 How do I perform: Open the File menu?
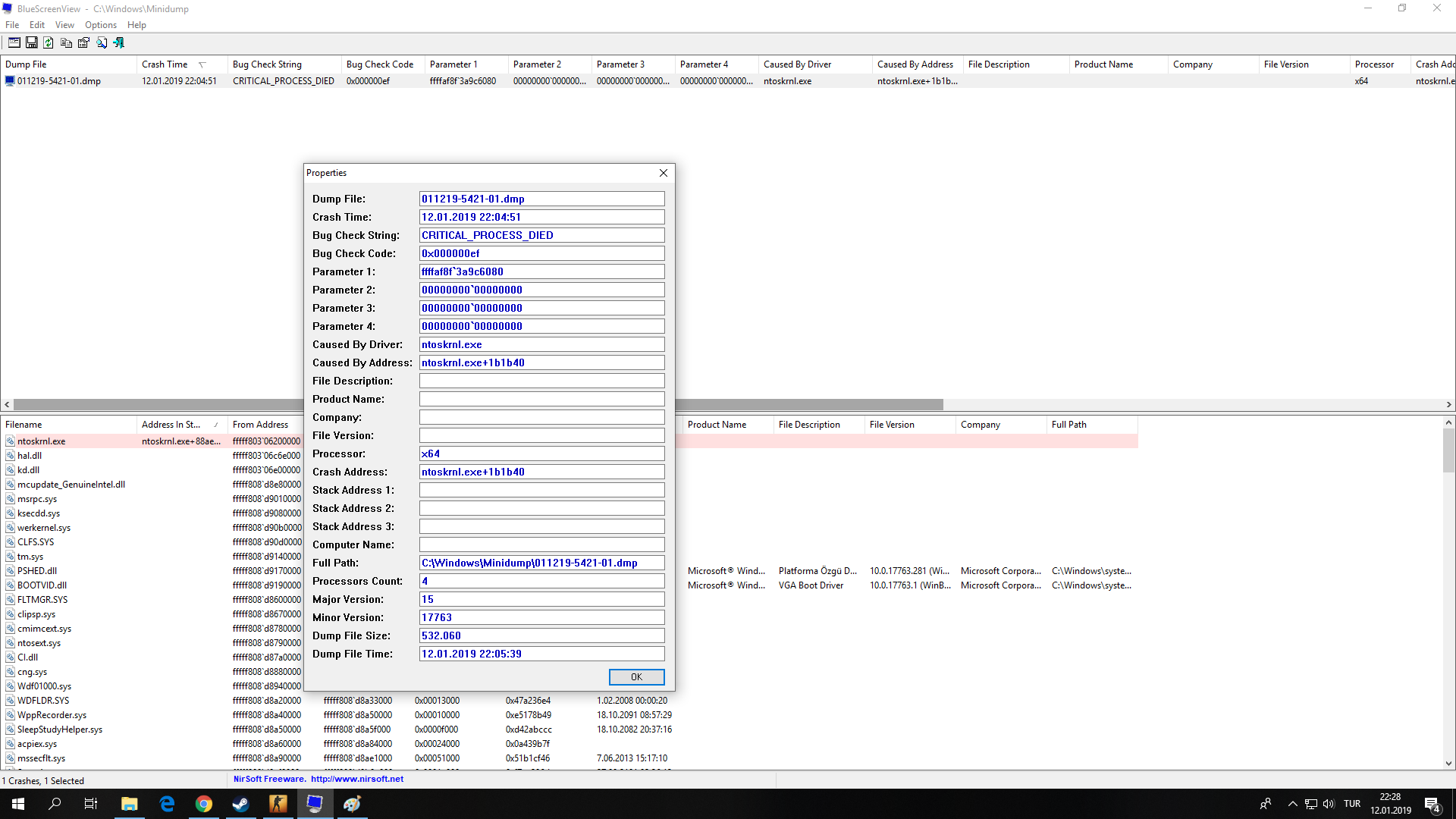12,25
